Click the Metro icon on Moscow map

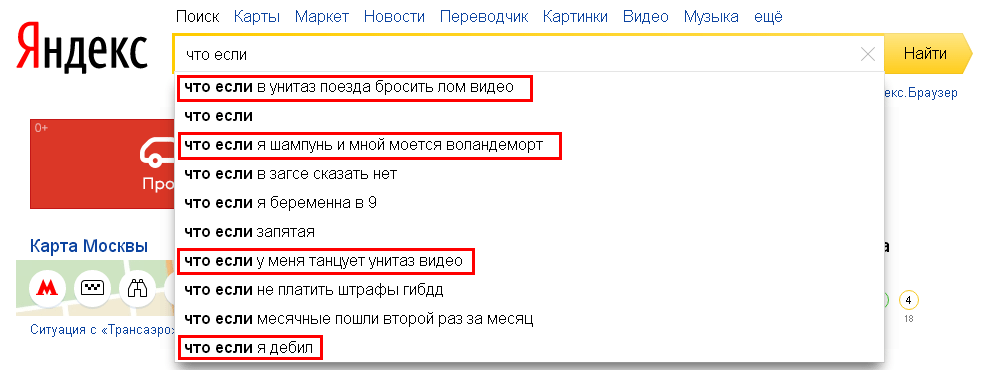[46, 288]
